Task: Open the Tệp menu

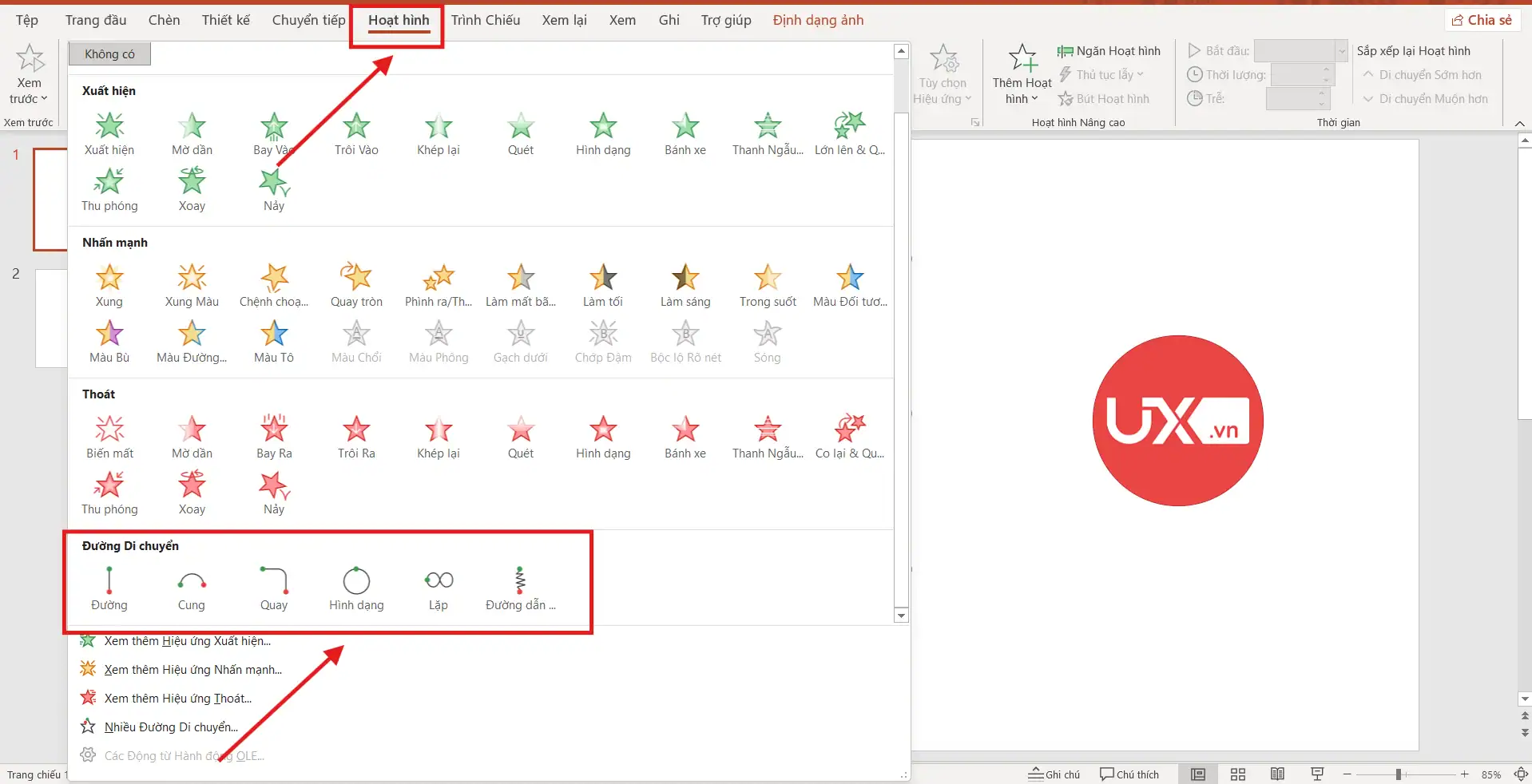Action: pos(26,20)
